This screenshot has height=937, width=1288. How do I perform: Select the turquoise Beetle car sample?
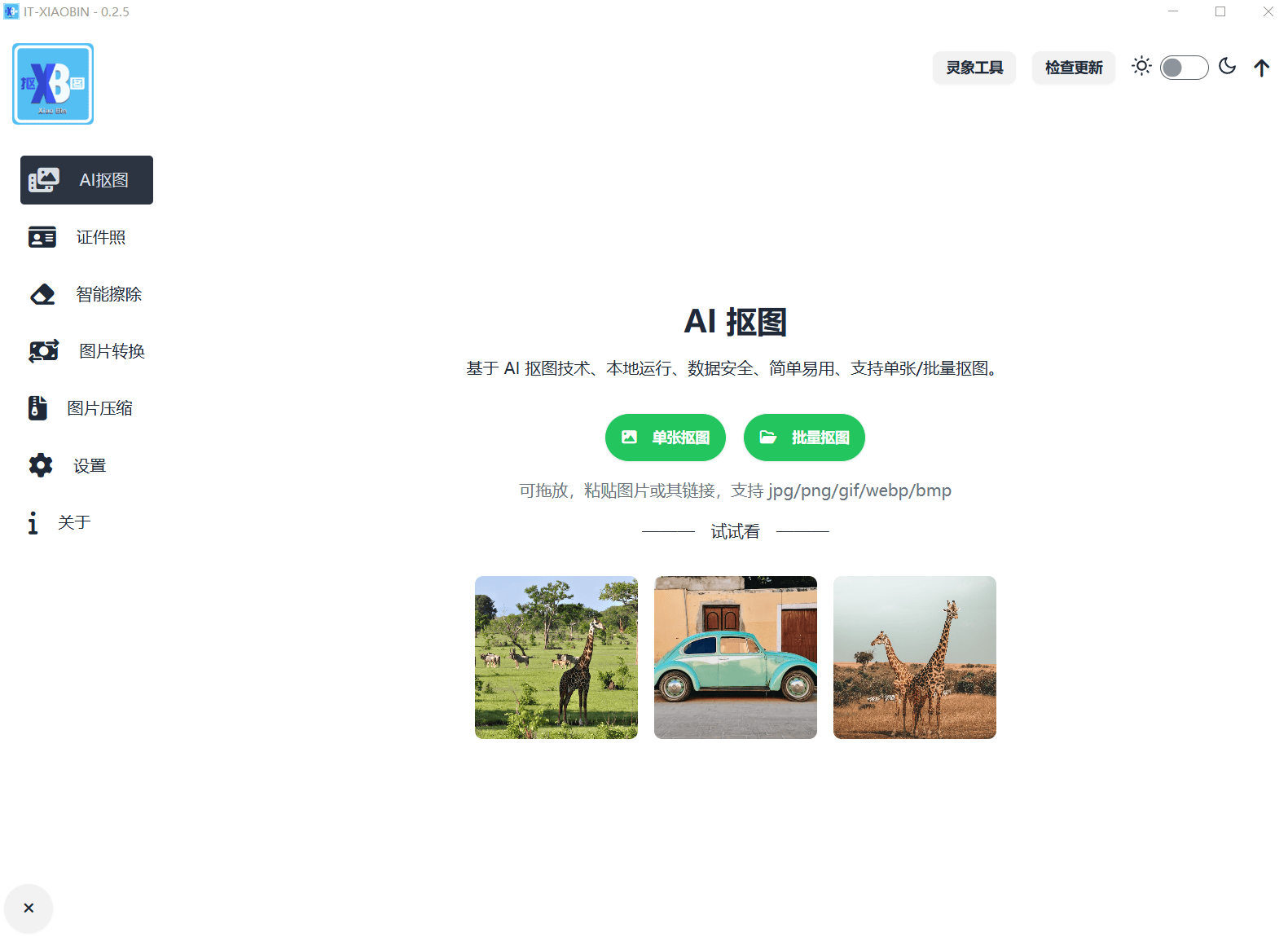736,658
